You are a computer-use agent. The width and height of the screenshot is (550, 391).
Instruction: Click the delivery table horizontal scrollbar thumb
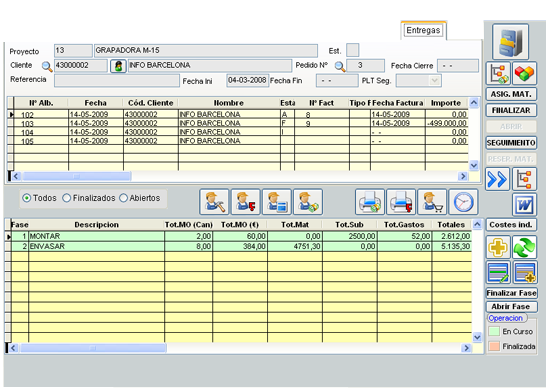(x=76, y=176)
